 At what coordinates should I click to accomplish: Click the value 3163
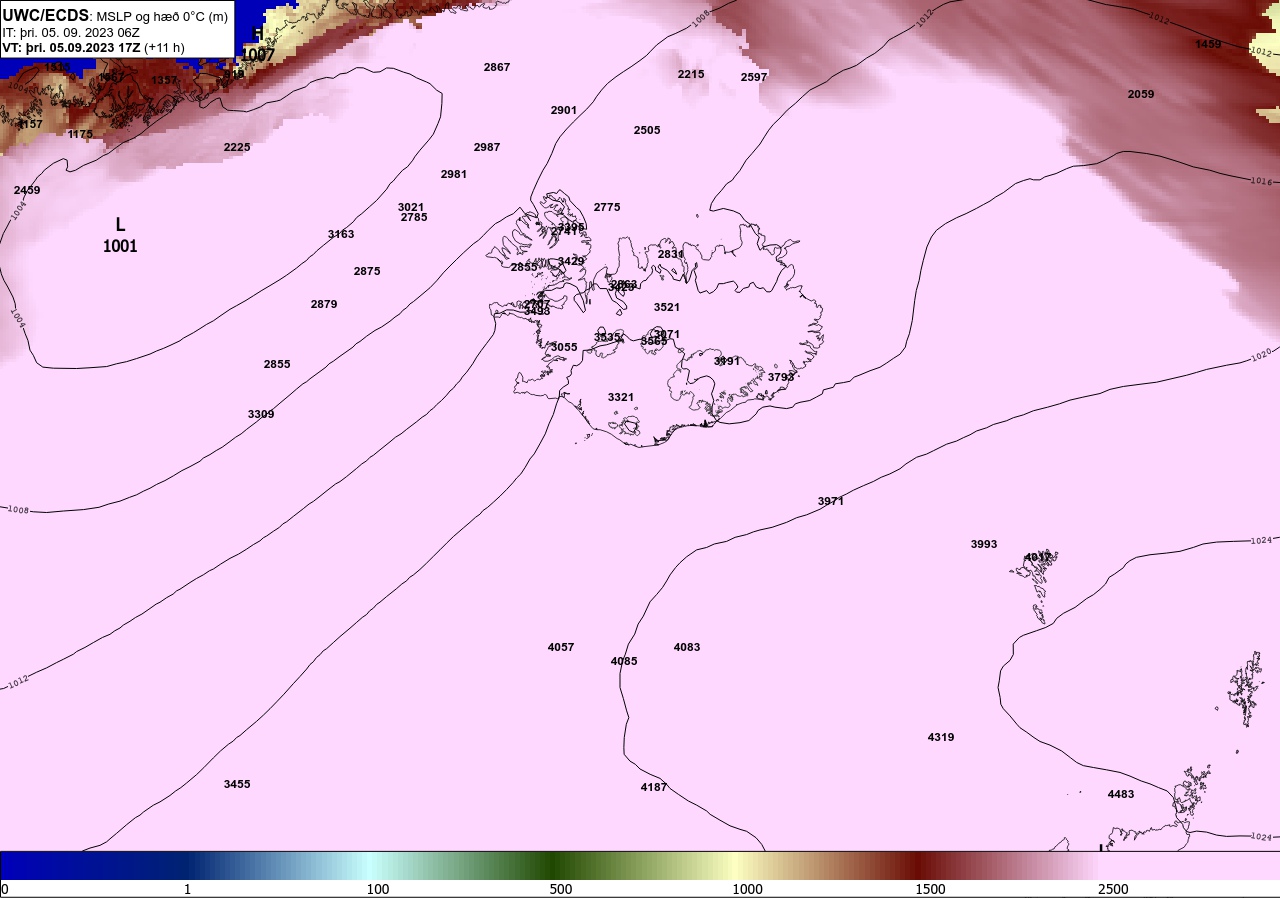pos(341,234)
